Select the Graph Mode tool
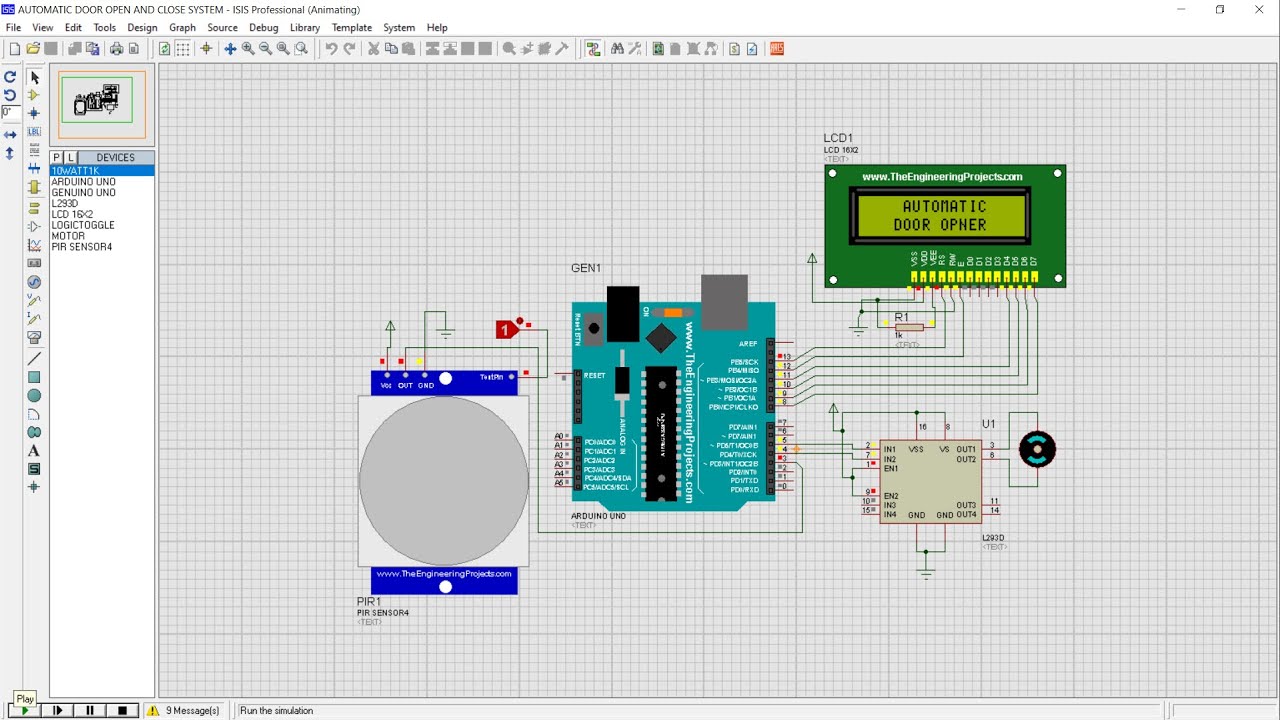The image size is (1280, 720). pos(34,245)
